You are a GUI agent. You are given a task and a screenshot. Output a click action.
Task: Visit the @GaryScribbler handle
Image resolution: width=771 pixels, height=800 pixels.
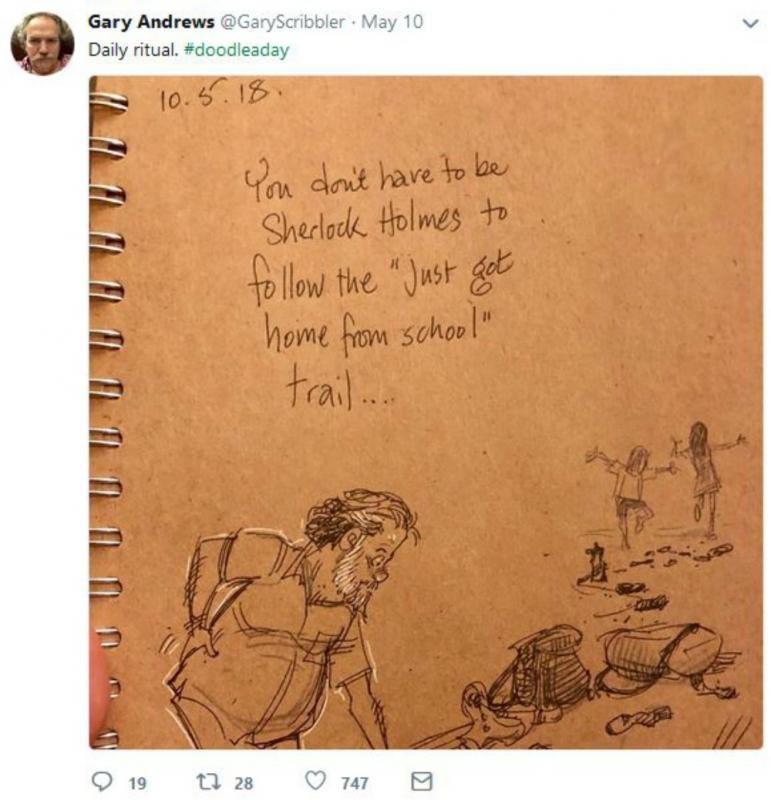282,22
